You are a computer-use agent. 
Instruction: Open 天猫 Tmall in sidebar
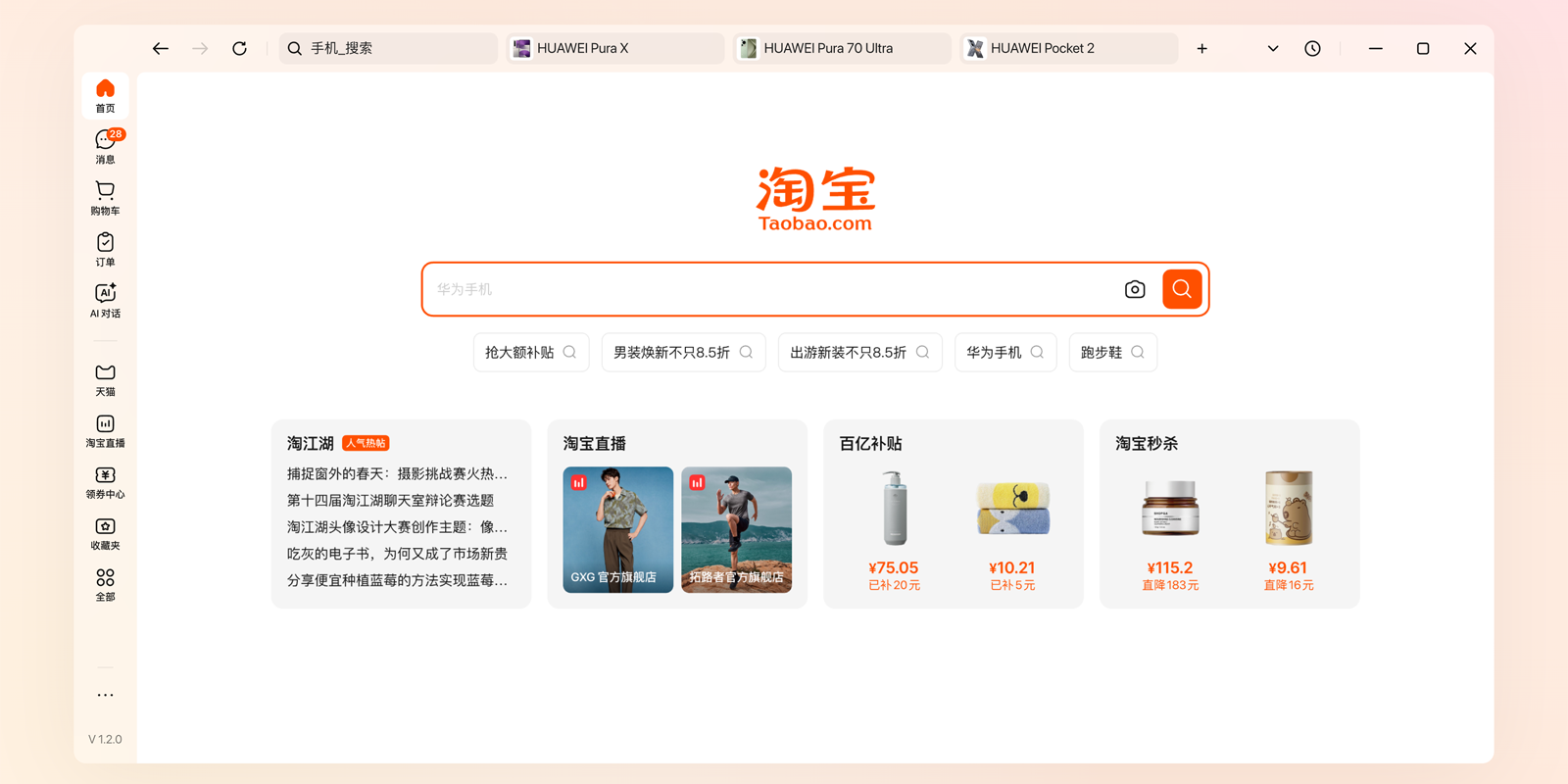pyautogui.click(x=105, y=380)
